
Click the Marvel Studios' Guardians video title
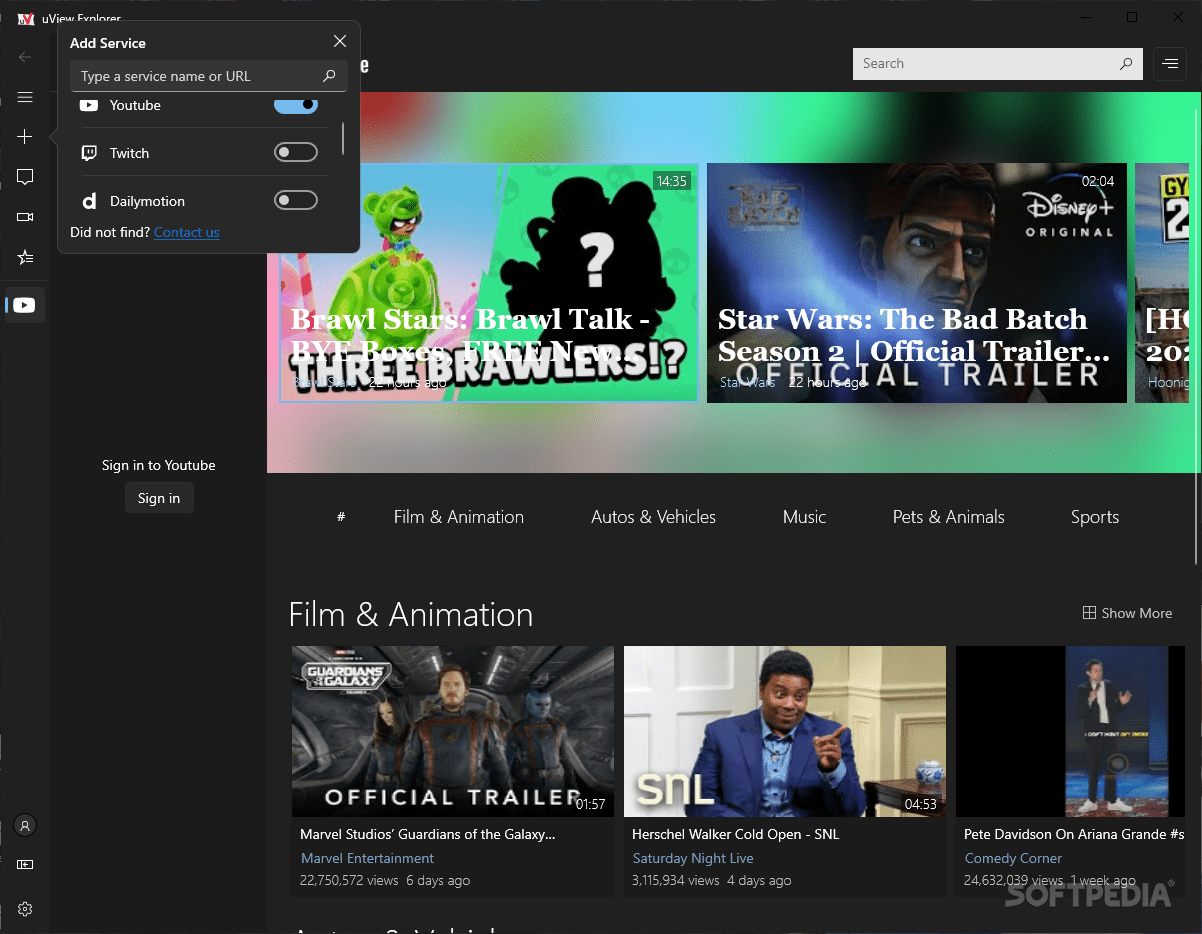[427, 834]
